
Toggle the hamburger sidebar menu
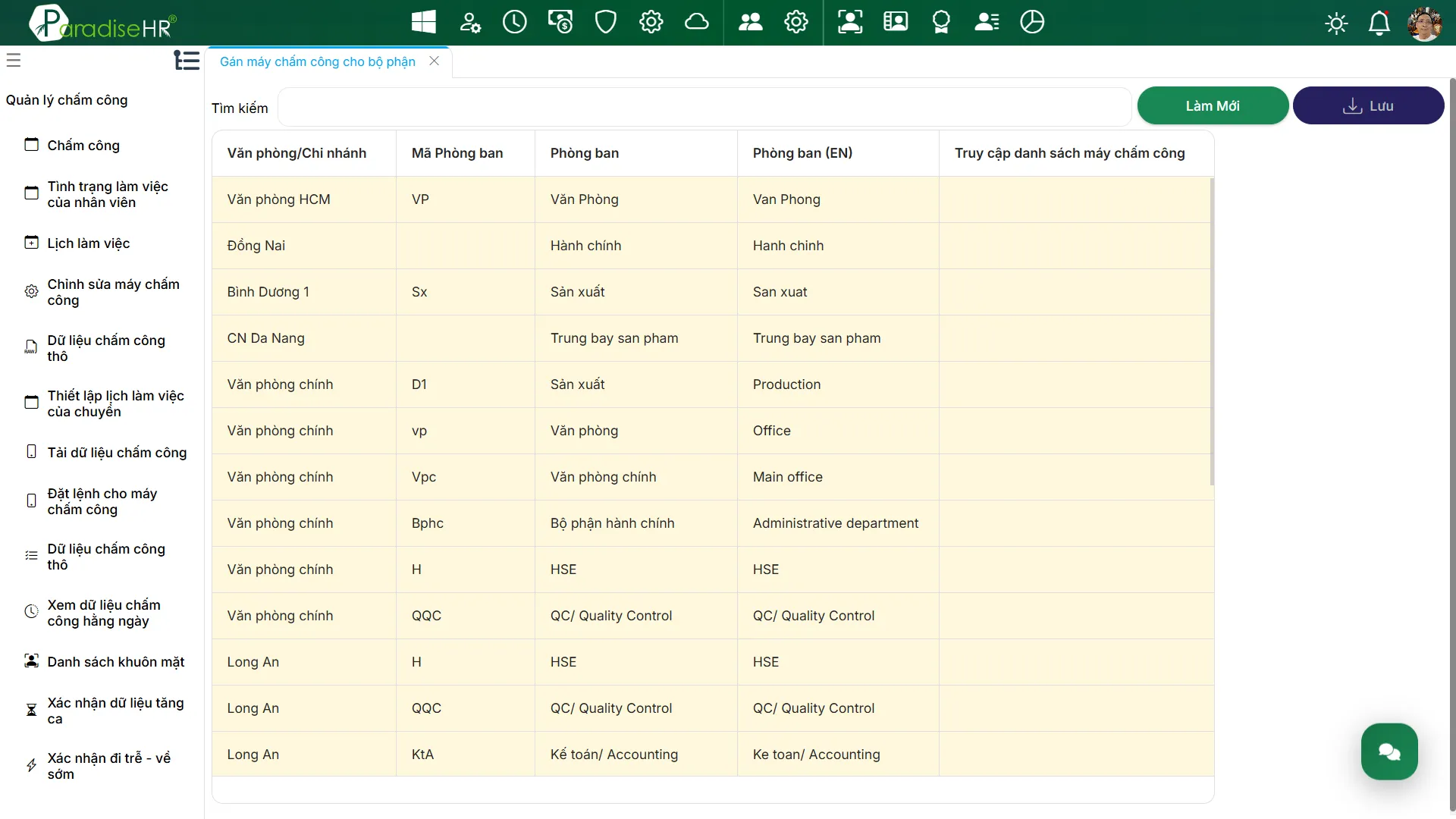click(x=14, y=60)
